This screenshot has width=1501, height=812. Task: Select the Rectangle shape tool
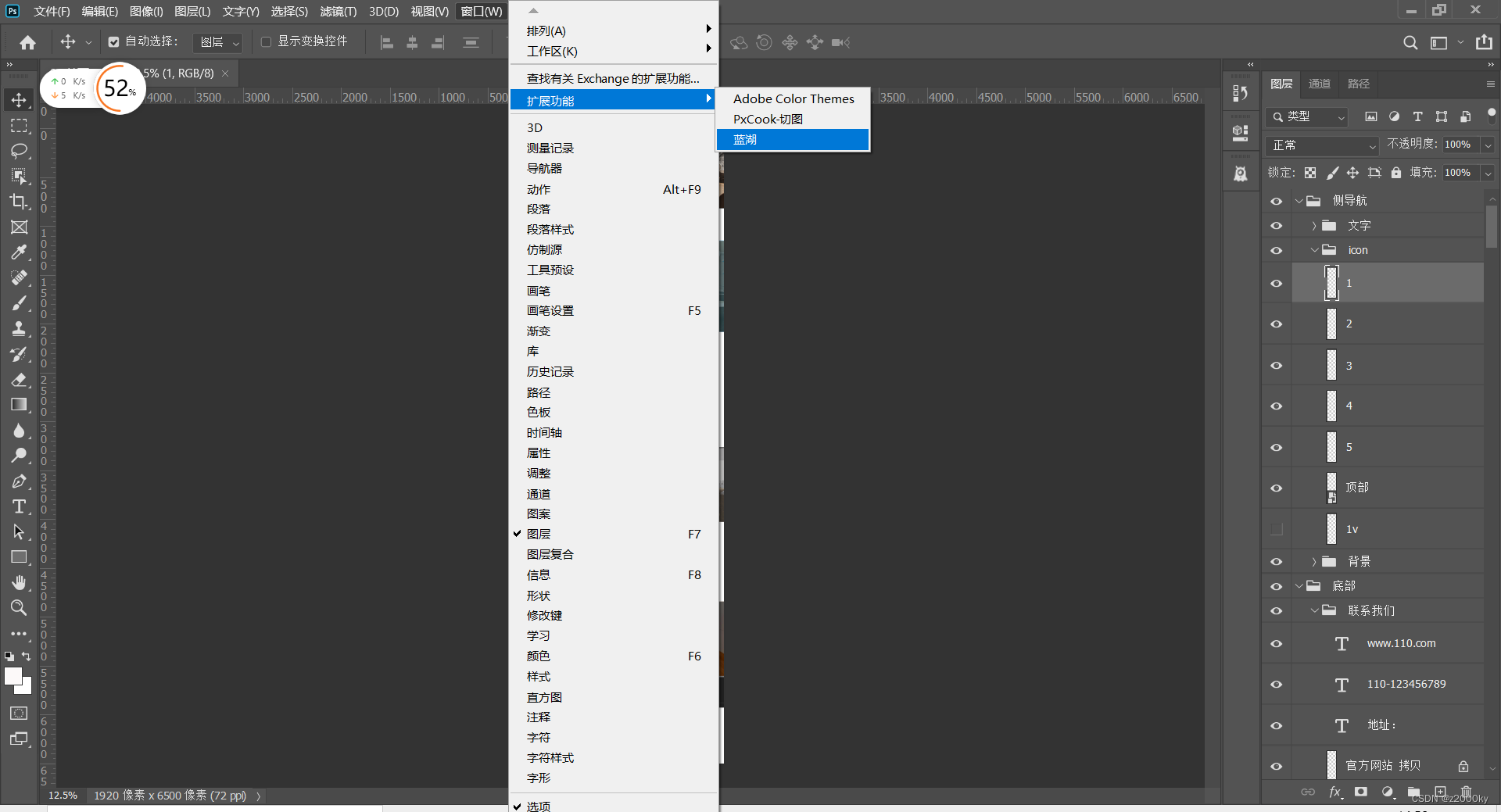pos(19,557)
